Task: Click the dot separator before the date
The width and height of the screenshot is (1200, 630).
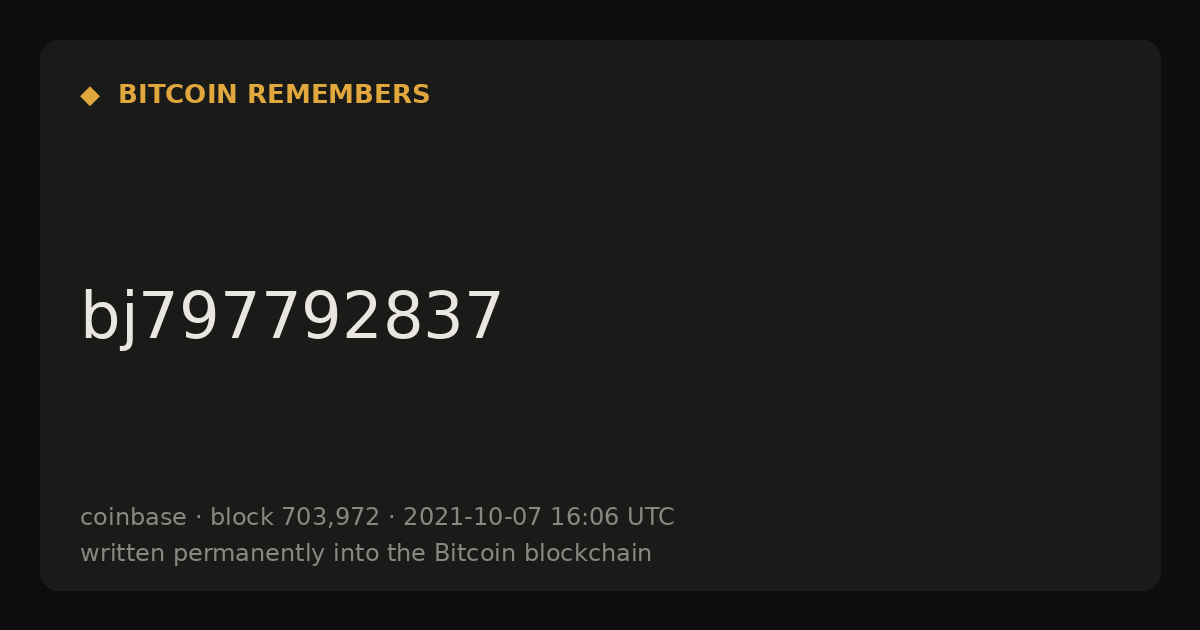Action: [x=391, y=518]
